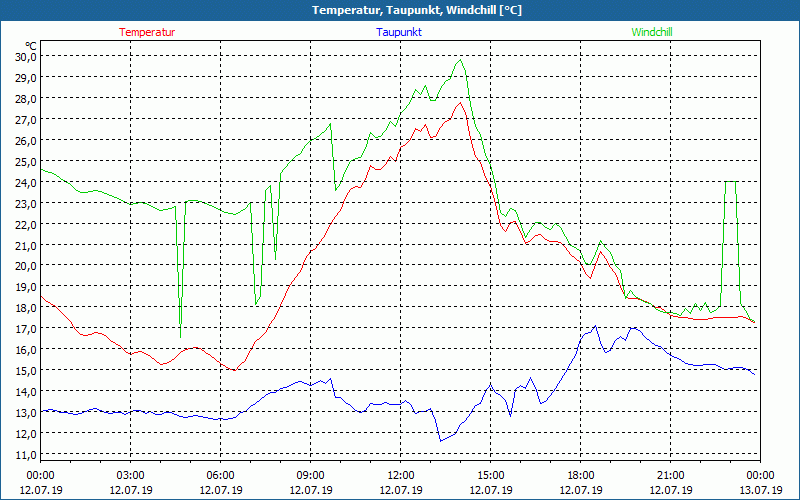This screenshot has width=800, height=500.
Task: Click the chart title 'Temperatur, Taupunkt, Windchill [°C]'
Action: pyautogui.click(x=417, y=10)
